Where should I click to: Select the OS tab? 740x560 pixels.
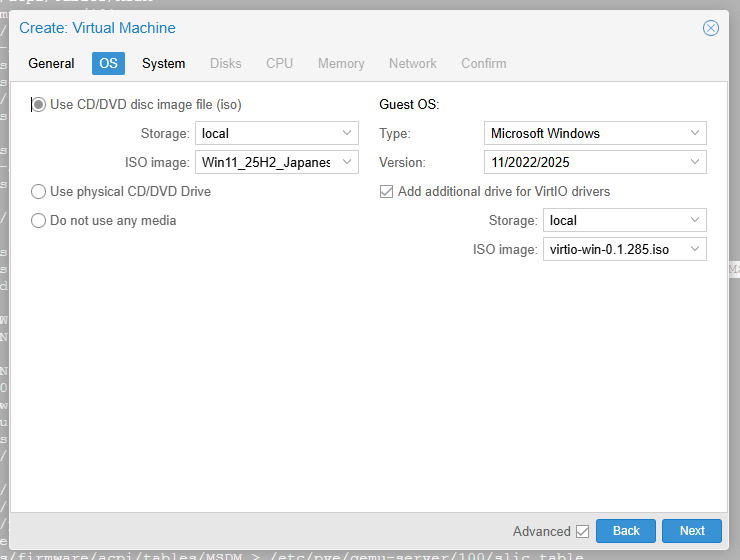pyautogui.click(x=108, y=63)
